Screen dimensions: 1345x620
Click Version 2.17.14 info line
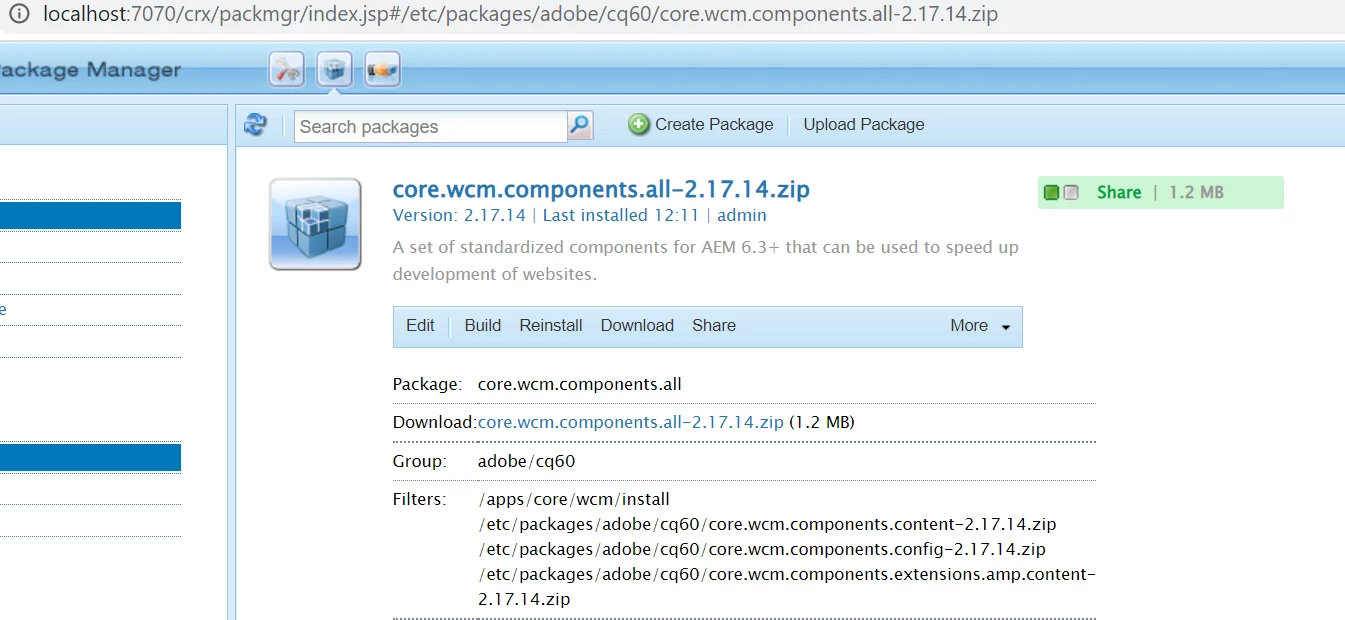tap(580, 215)
